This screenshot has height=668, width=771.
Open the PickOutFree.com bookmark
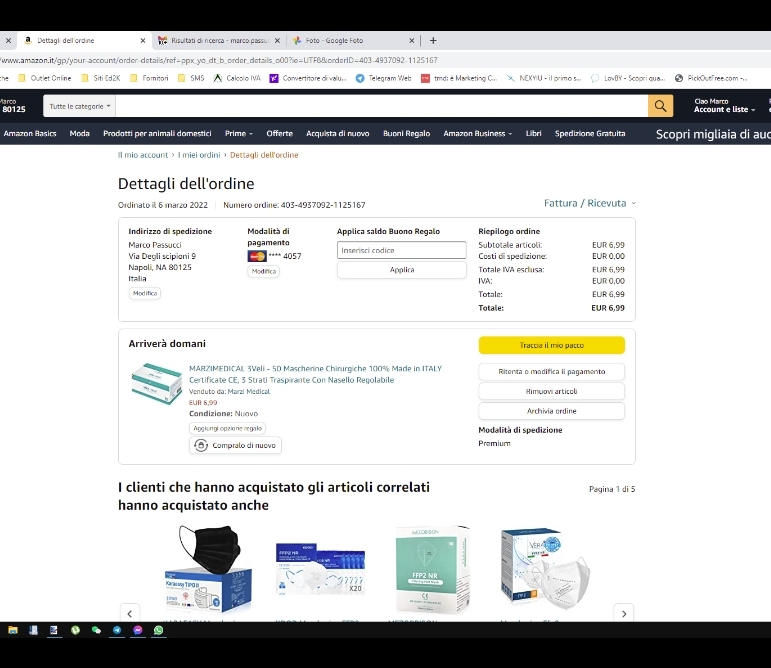[x=712, y=78]
